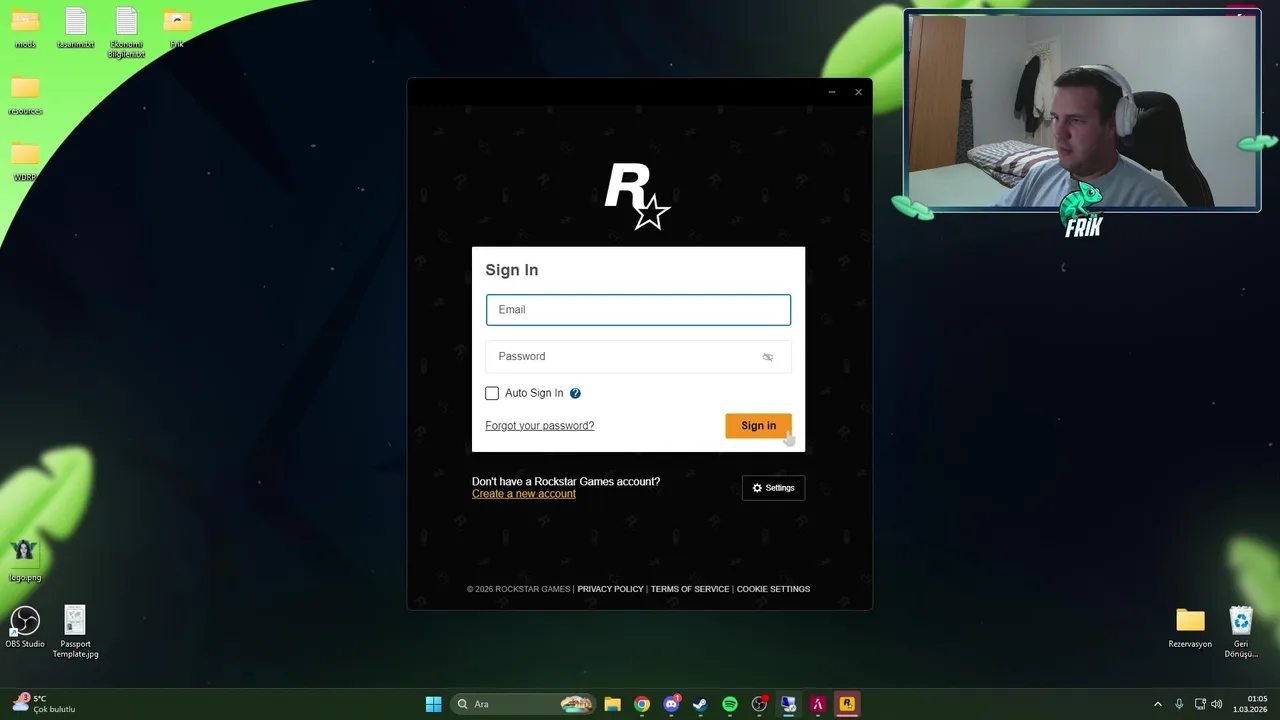Click Rockstar Games Launcher taskbar icon
Viewport: 1280px width, 720px height.
[x=847, y=704]
